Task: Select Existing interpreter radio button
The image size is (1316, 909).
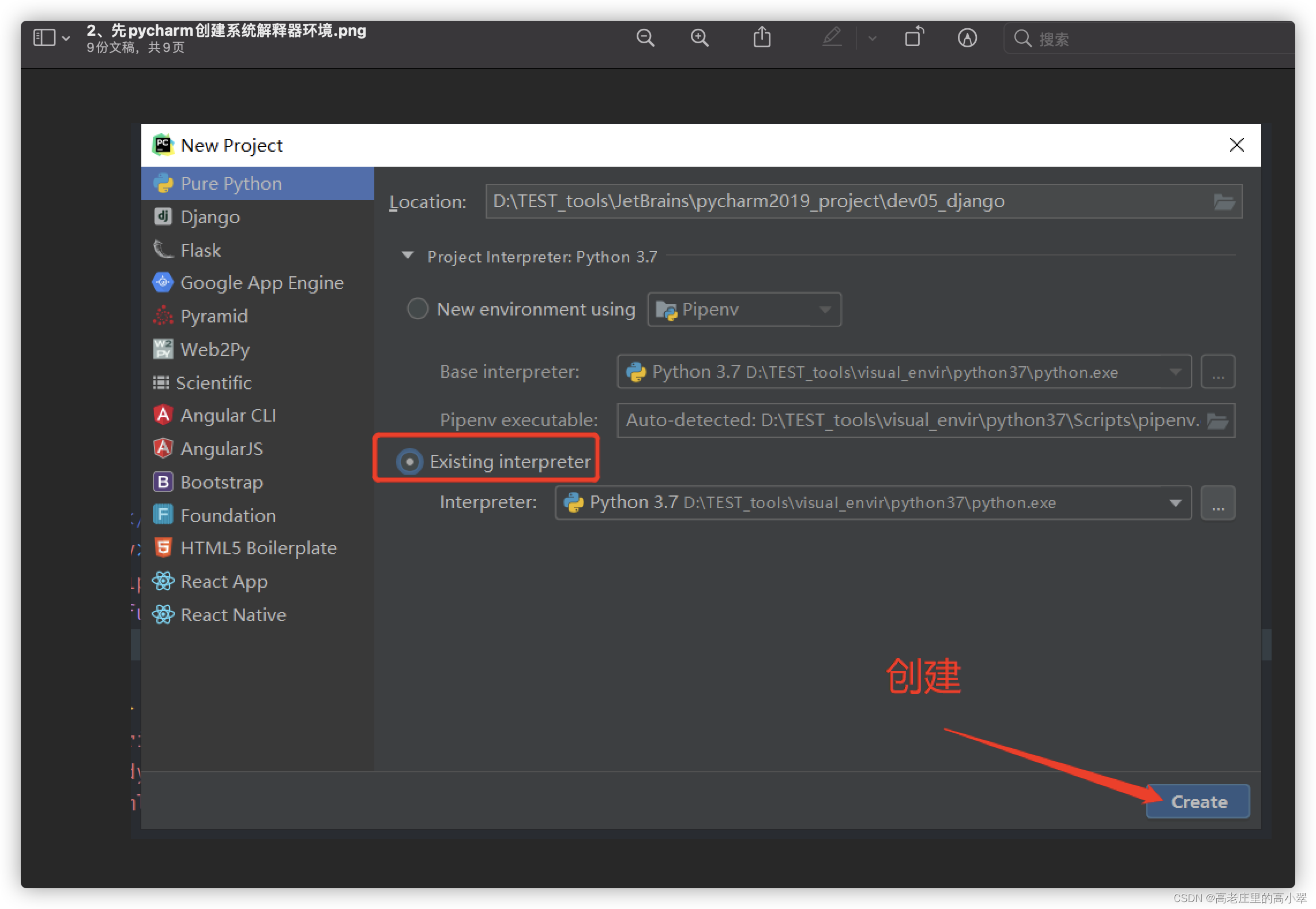Action: pos(409,461)
